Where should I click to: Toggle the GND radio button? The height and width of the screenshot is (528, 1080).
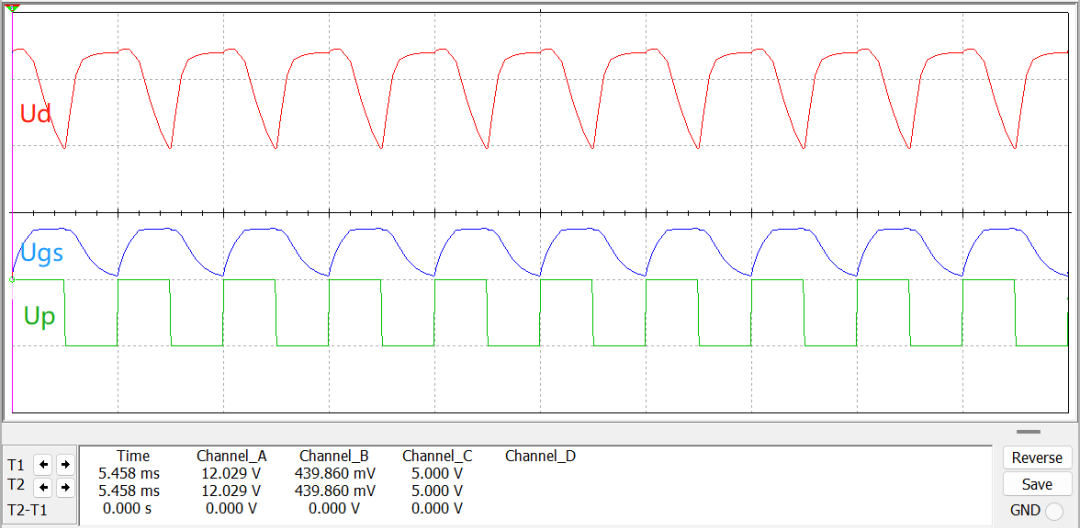click(x=1054, y=511)
